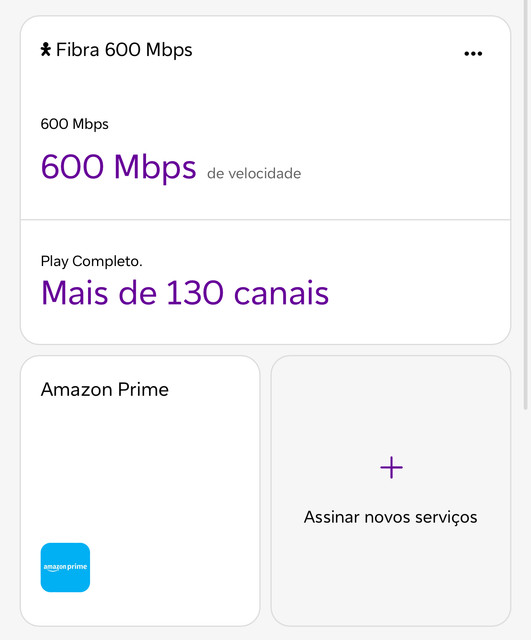531x640 pixels.
Task: Open the Amazon Prime service card
Action: [140, 491]
